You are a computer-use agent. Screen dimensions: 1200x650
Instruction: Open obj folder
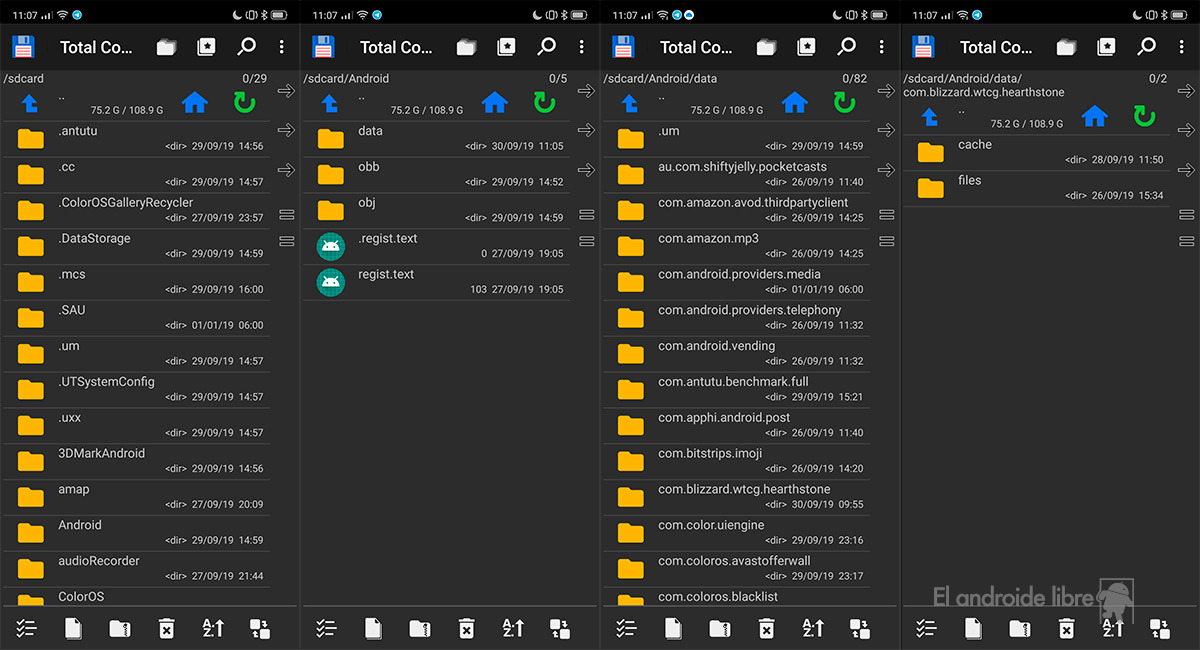436,210
